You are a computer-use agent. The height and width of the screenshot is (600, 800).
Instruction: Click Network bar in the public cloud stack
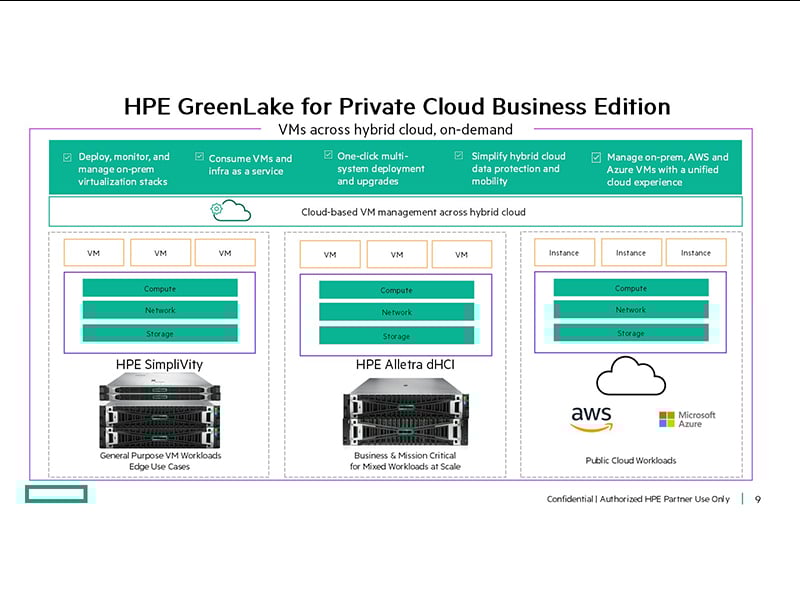[x=631, y=310]
